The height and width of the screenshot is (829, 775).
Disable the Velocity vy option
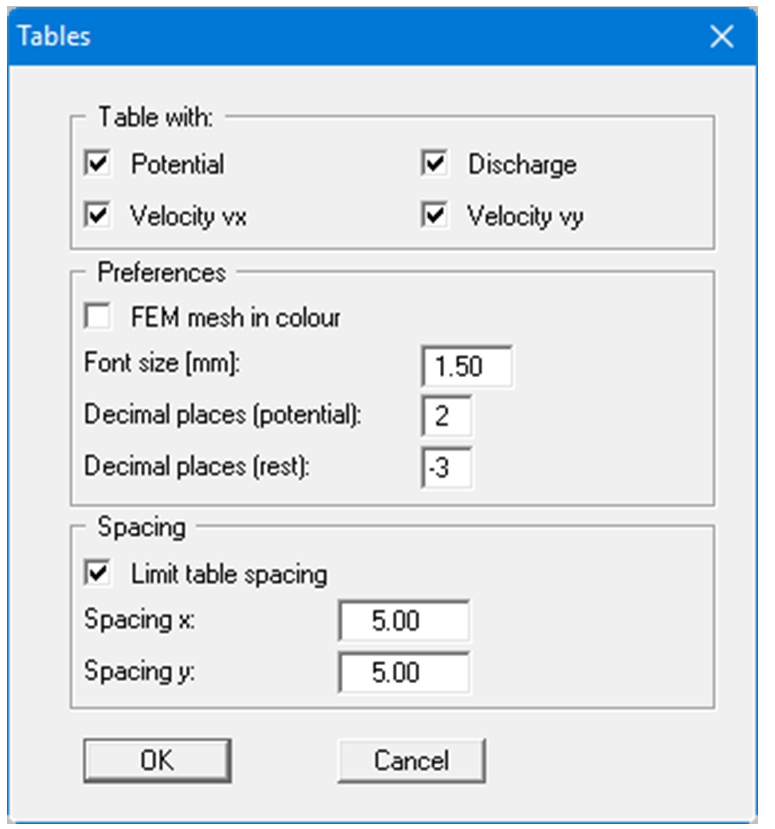point(434,216)
